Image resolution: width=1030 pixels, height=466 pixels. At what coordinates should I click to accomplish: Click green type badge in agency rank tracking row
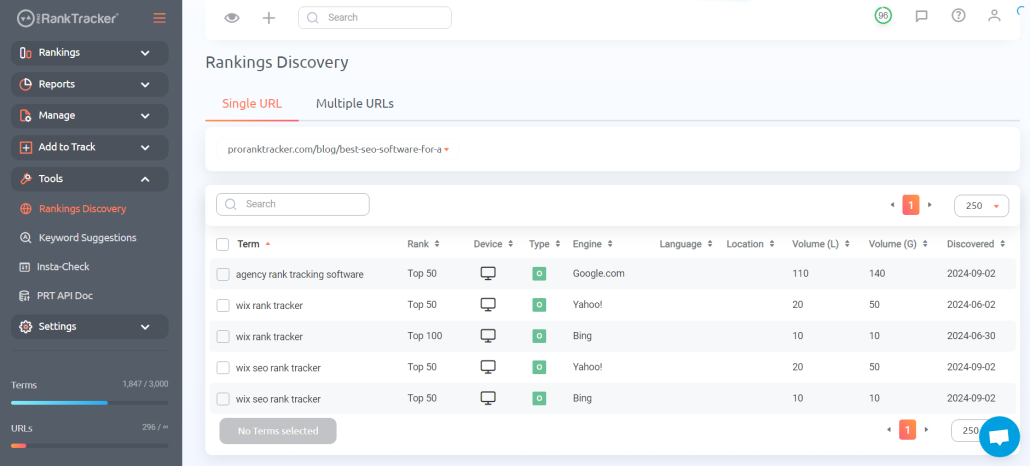point(539,274)
